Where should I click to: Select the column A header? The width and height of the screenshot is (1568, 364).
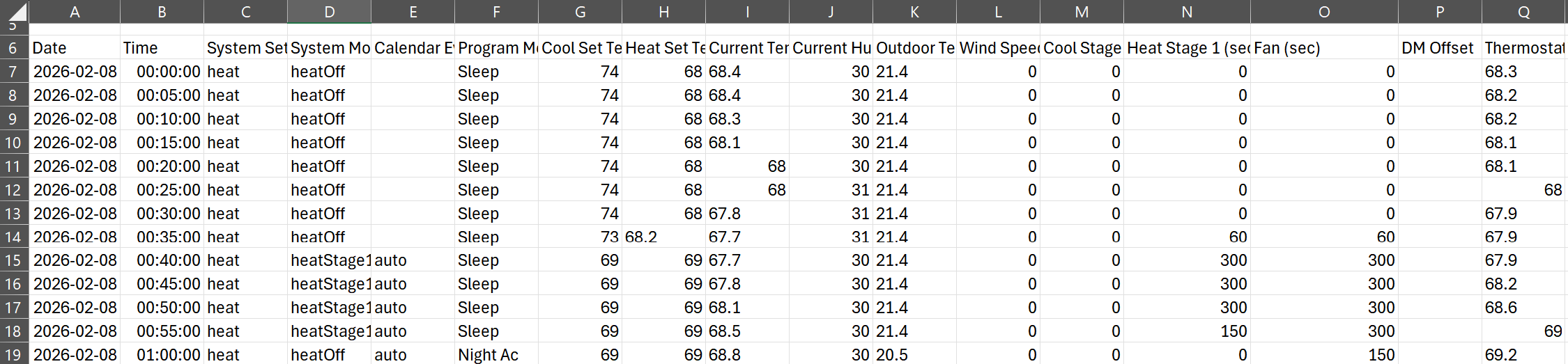pyautogui.click(x=75, y=12)
